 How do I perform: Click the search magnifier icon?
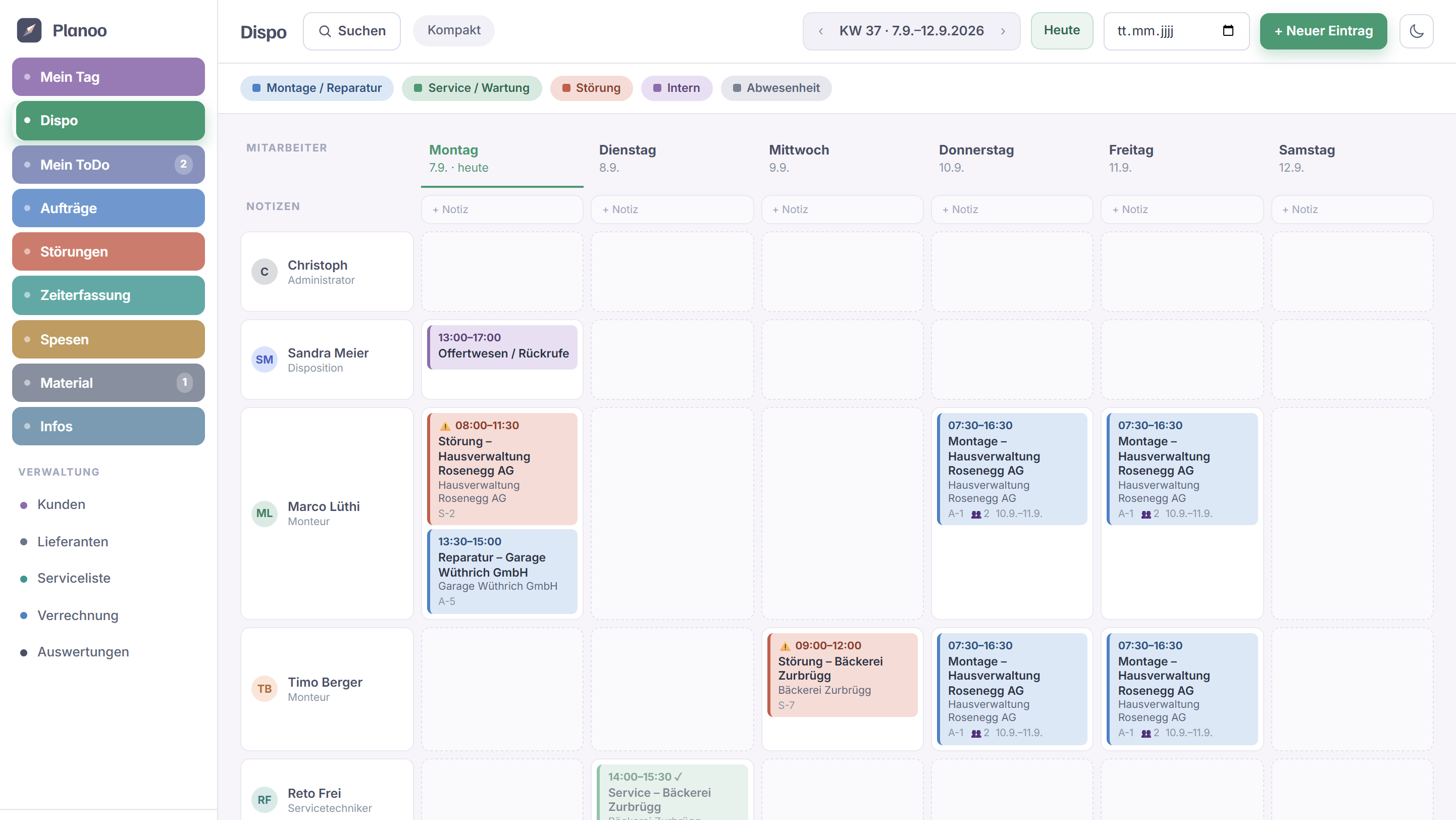tap(325, 31)
